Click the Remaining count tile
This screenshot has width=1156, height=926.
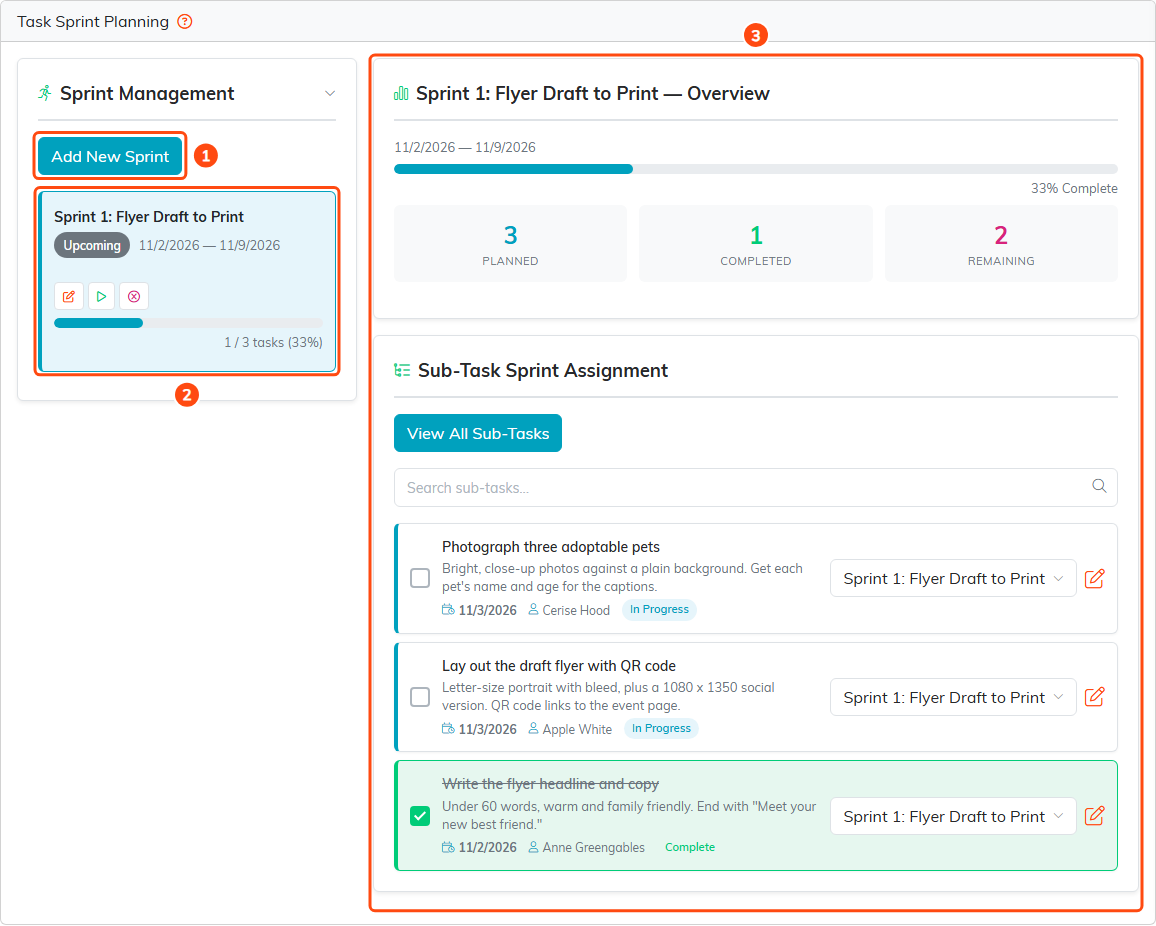pos(1001,244)
